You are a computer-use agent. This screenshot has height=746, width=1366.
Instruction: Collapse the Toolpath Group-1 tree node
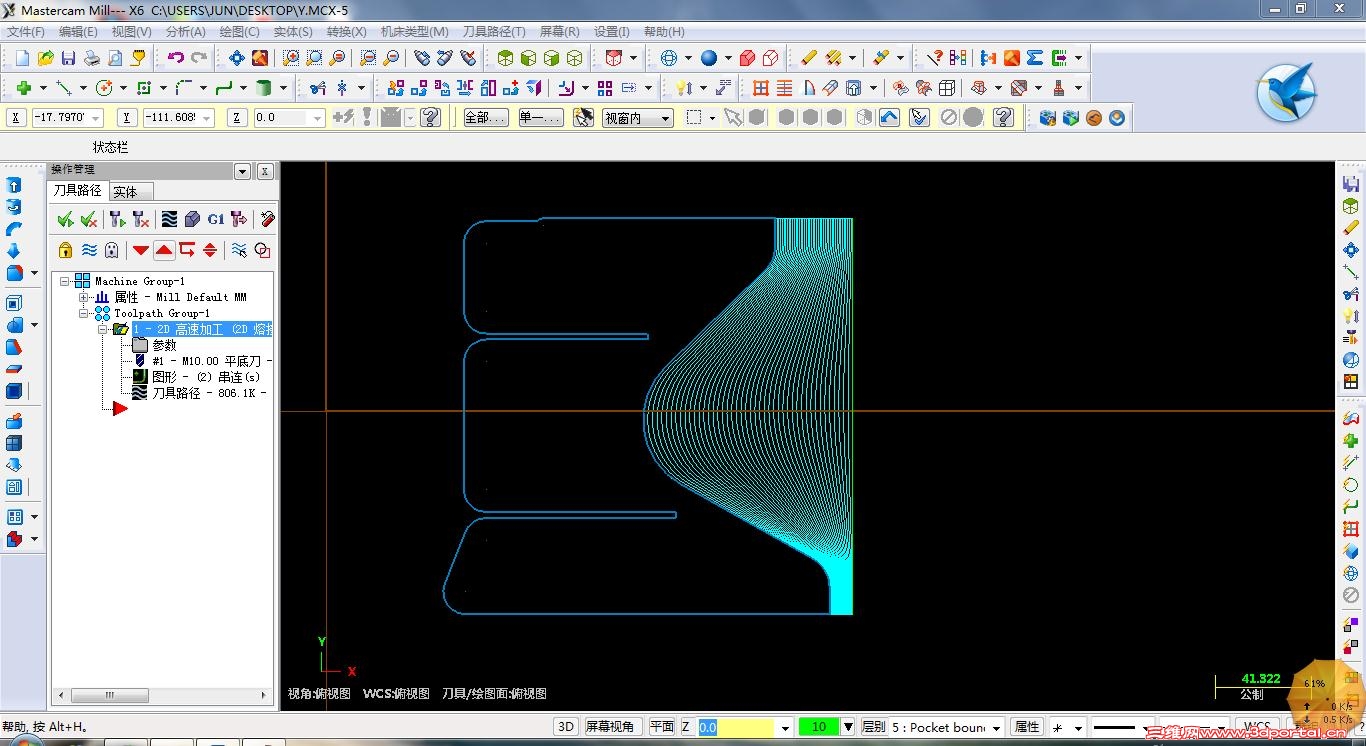coord(85,313)
